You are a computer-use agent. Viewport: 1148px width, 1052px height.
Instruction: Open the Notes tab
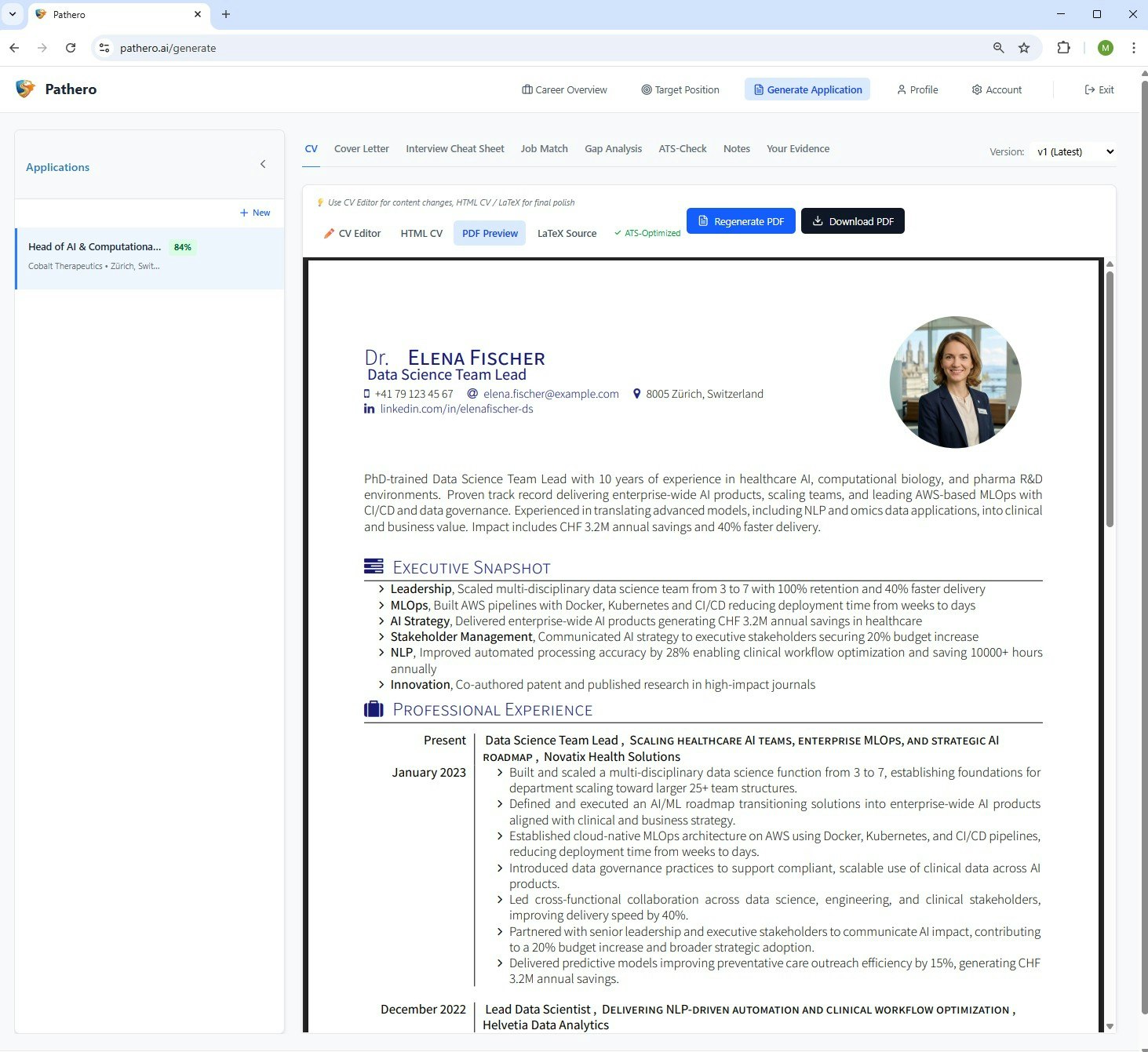tap(737, 148)
